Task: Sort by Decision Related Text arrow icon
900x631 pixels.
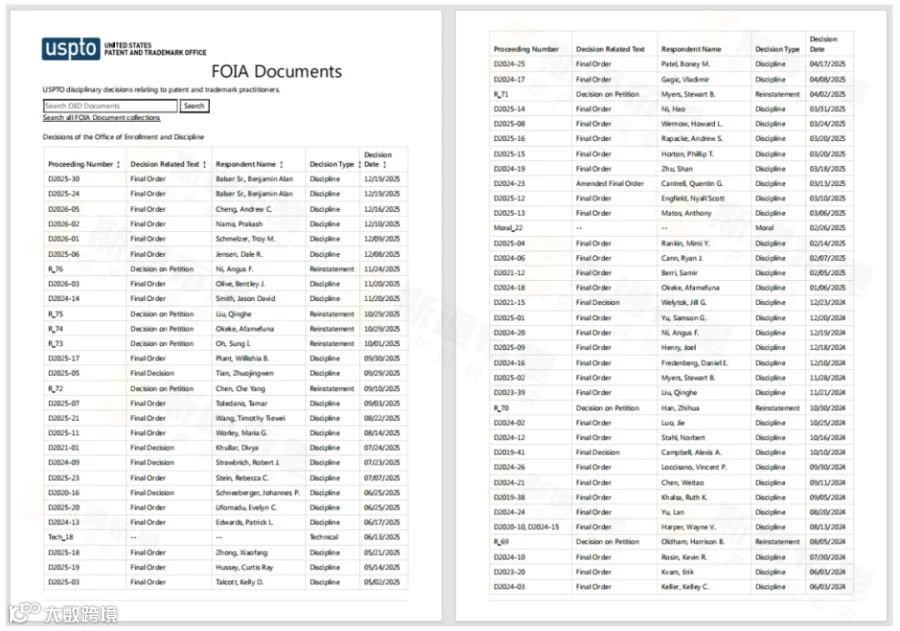Action: pos(204,165)
